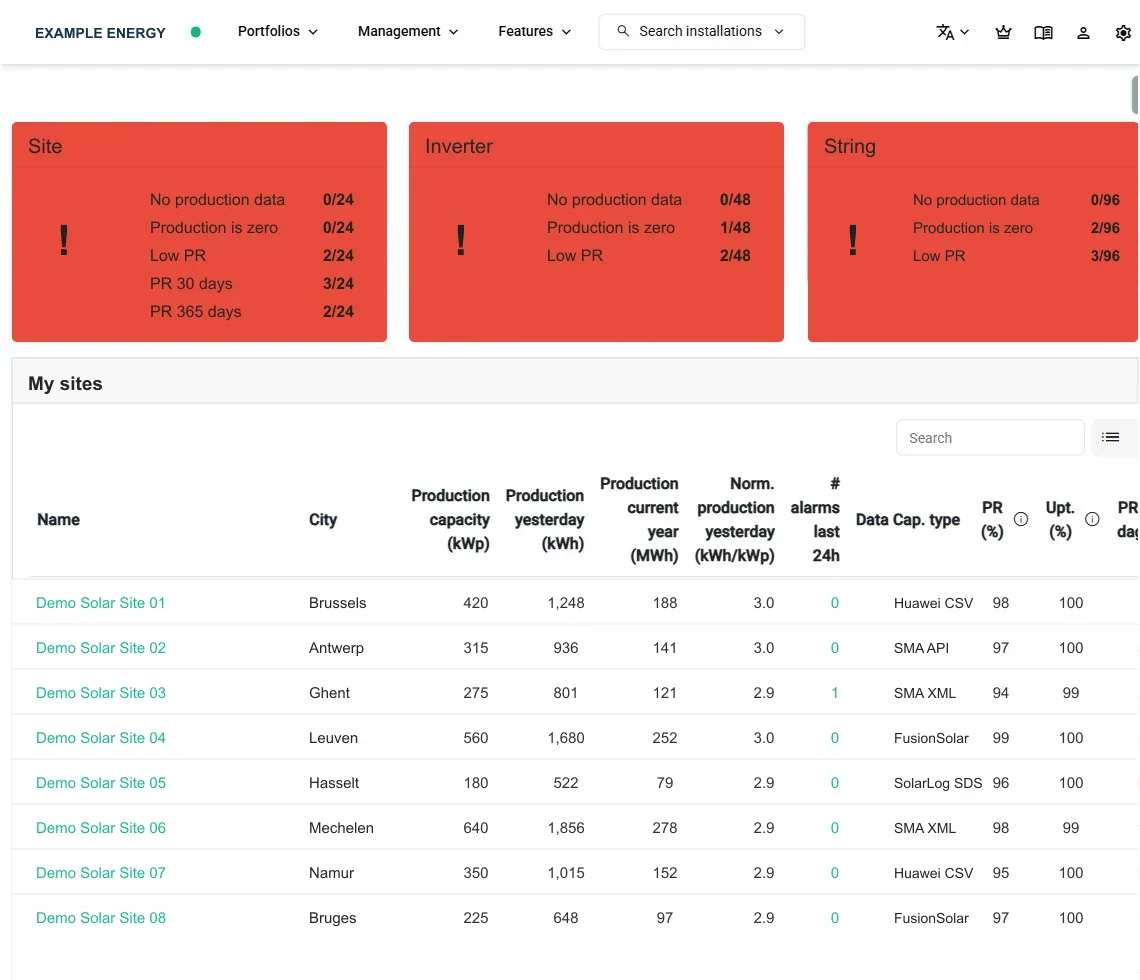Click the PR (%) info icon
Screen dimensions: 1140x980
click(x=1021, y=519)
